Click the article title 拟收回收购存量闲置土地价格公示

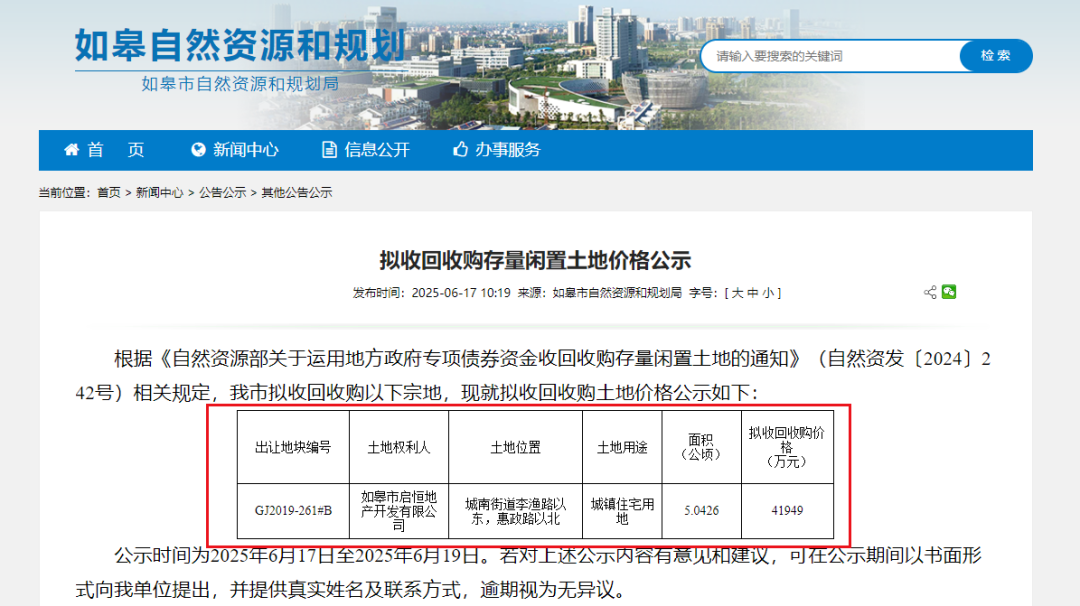[x=535, y=260]
